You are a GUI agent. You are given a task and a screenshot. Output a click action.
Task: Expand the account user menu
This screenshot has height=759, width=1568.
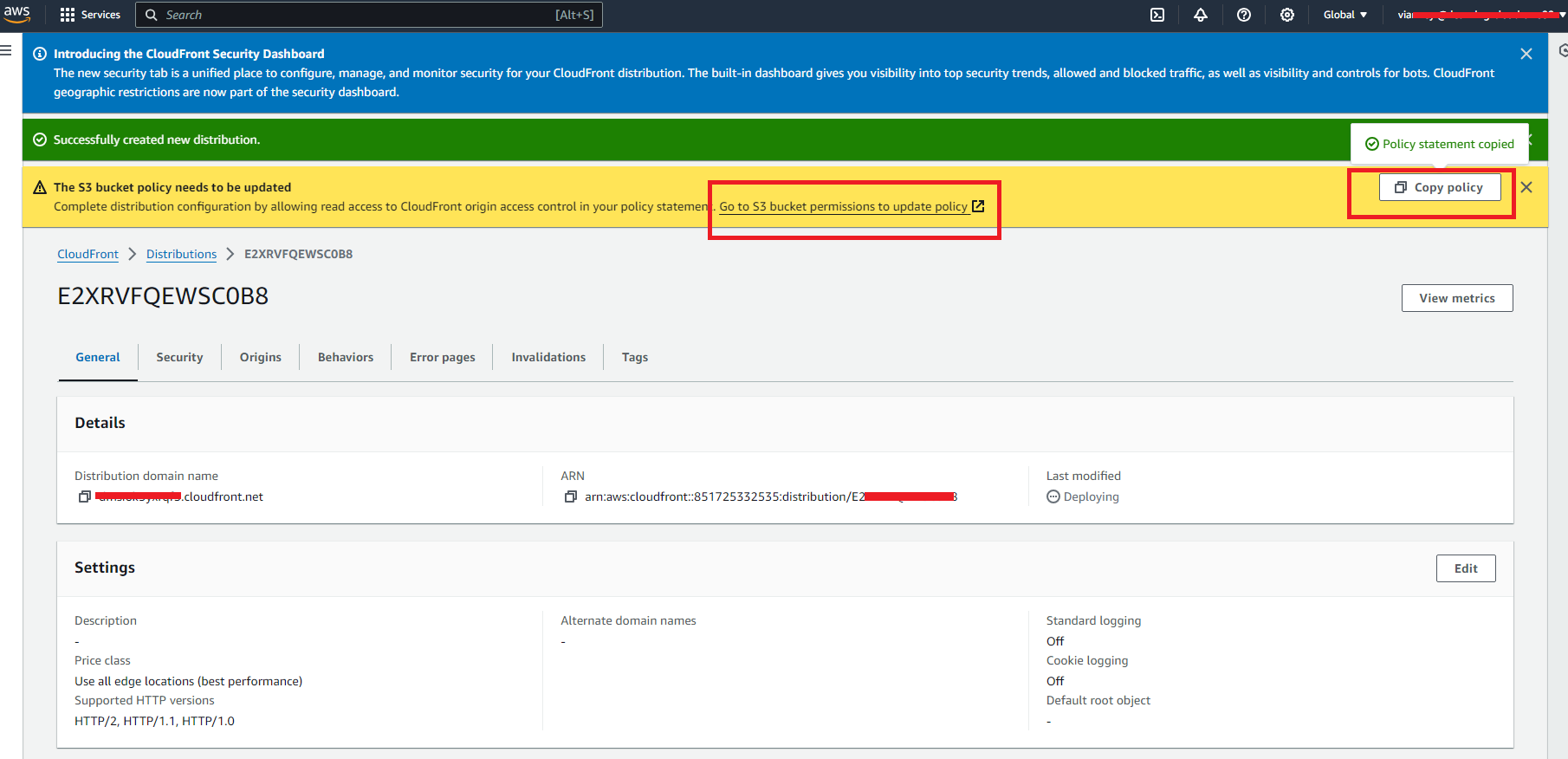pos(1481,15)
